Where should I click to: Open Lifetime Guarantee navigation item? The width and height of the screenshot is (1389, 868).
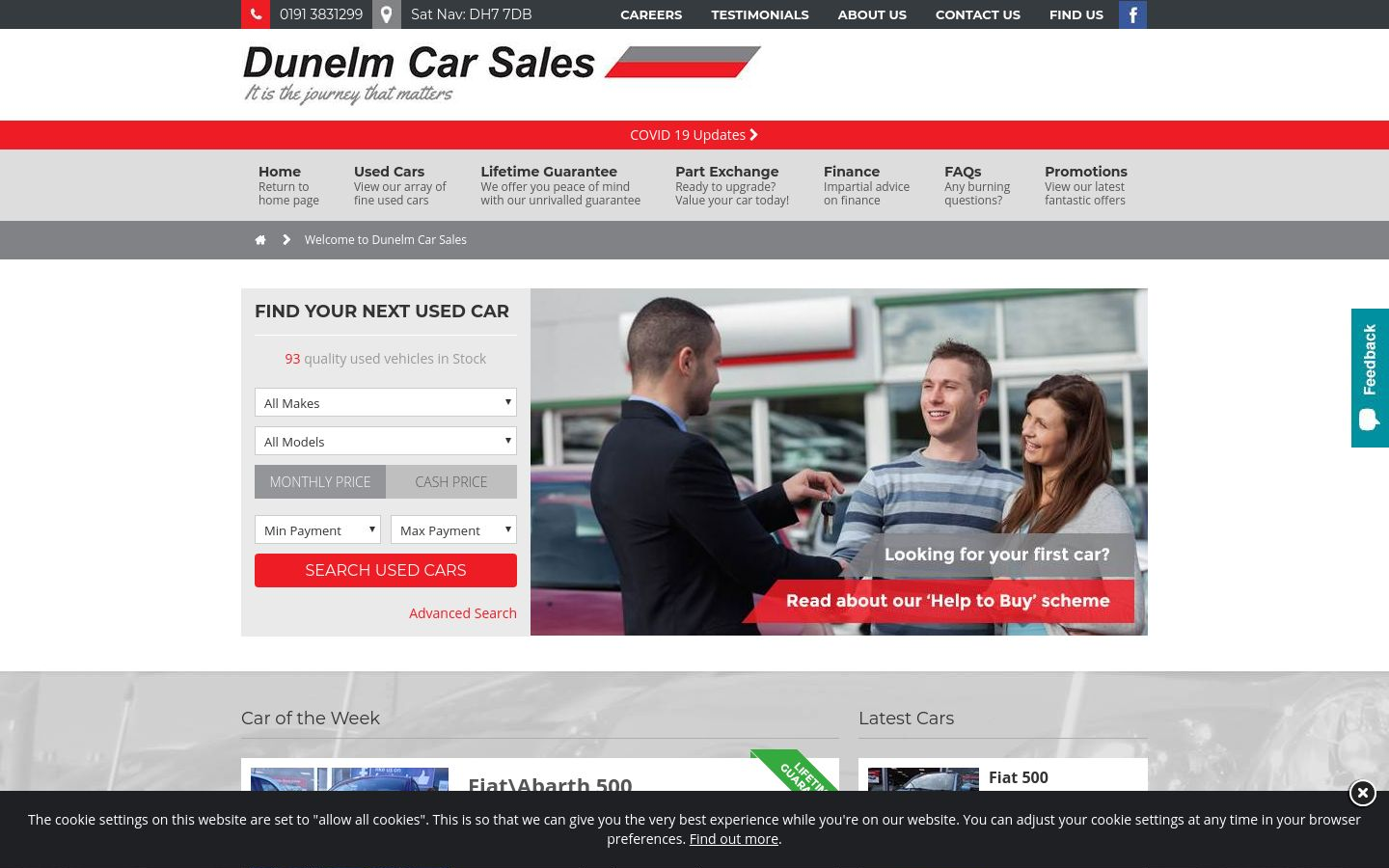(x=560, y=185)
